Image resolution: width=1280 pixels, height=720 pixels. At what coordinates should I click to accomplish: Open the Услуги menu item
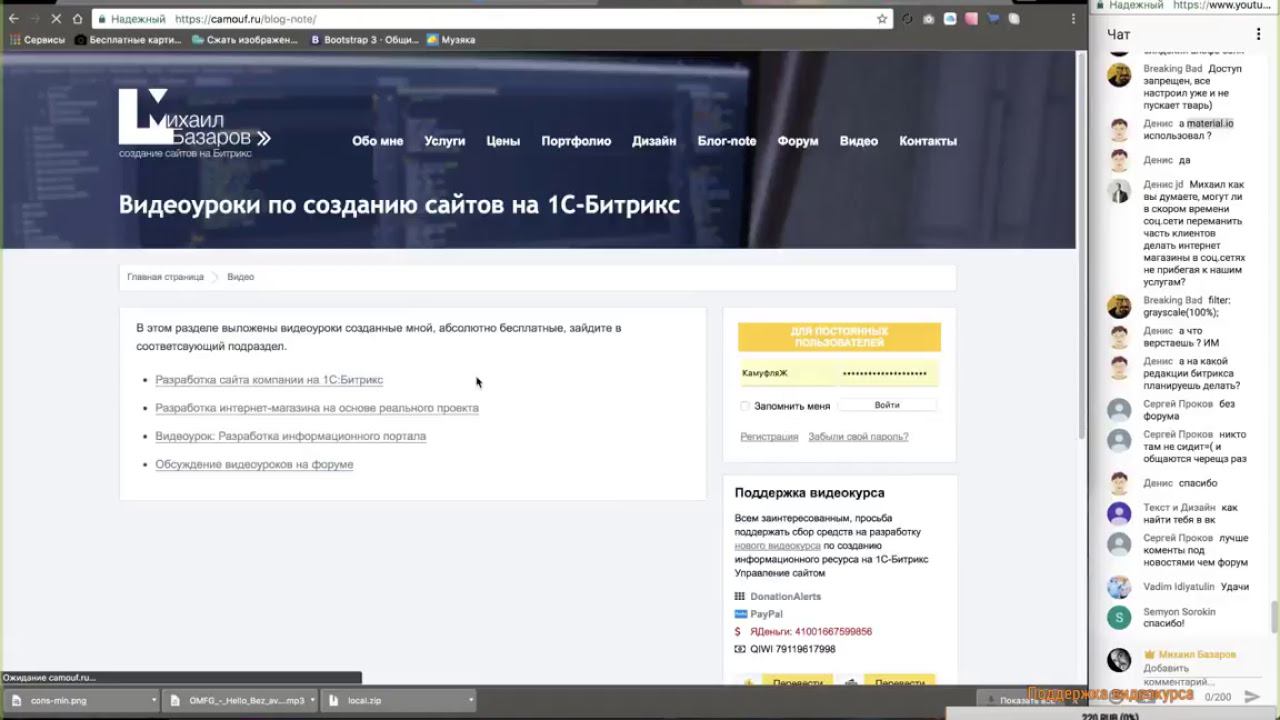pyautogui.click(x=444, y=141)
